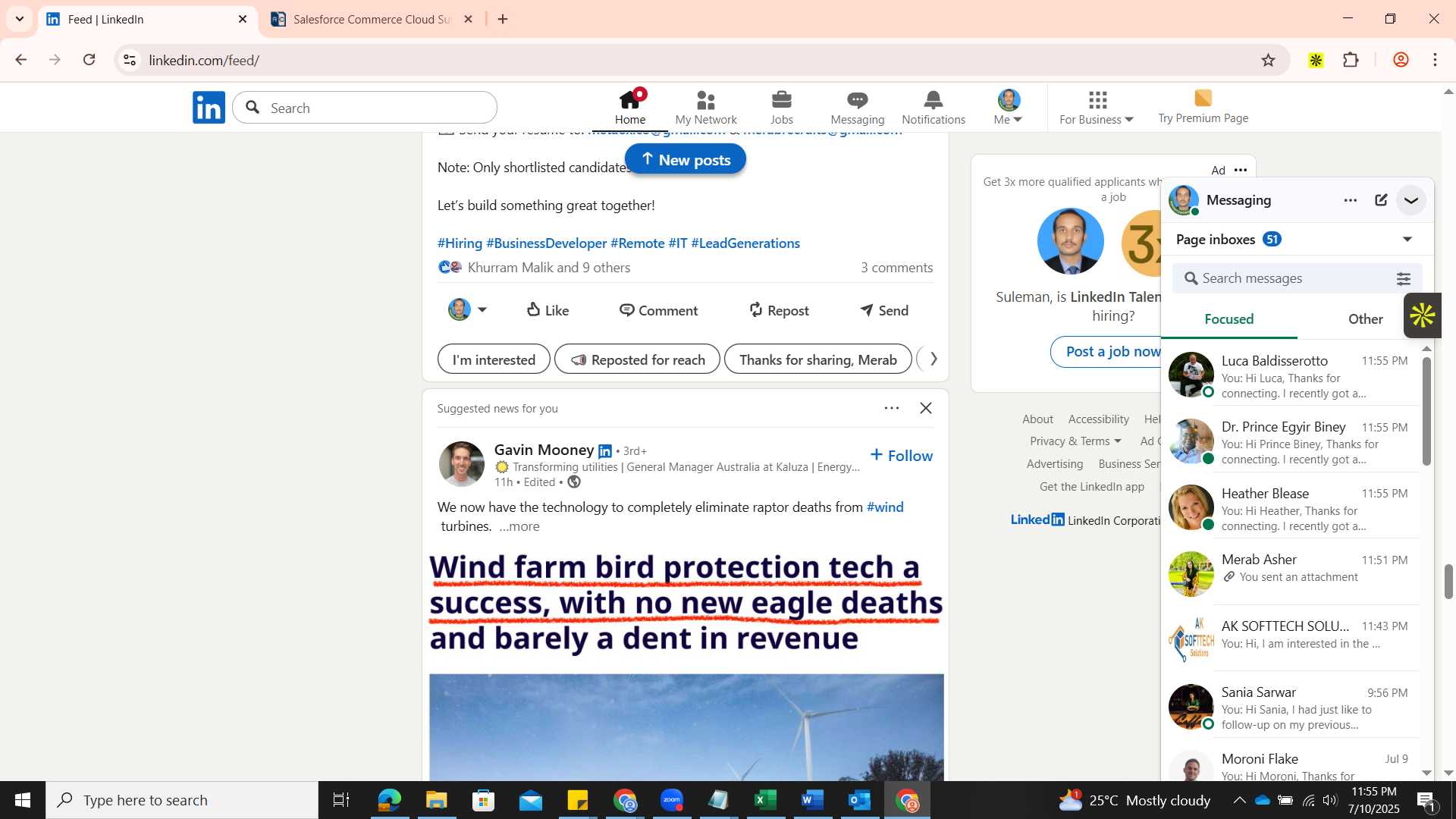Open Get the LinkedIn app link
This screenshot has height=819, width=1456.
coord(1092,487)
